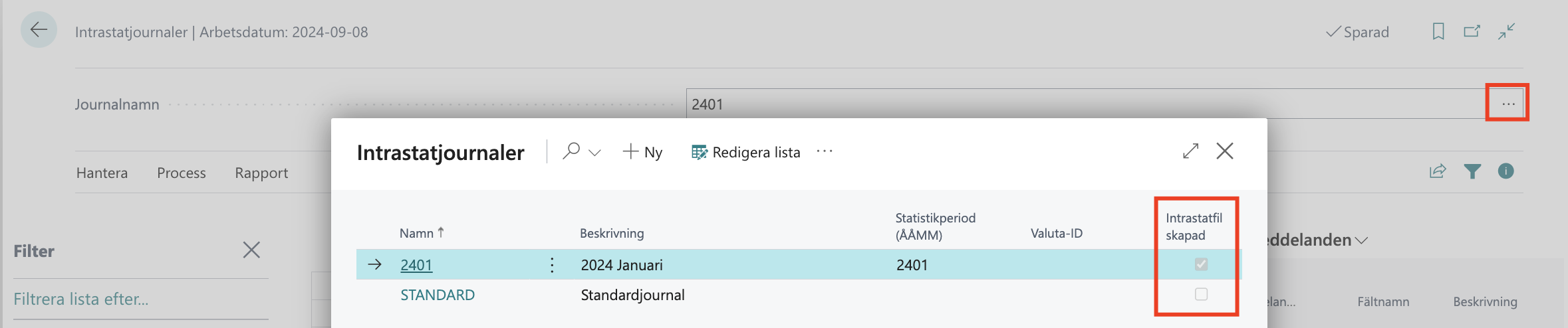Image resolution: width=1568 pixels, height=328 pixels.
Task: Toggle Intrastatfil skapad checkbox for STANDARD
Action: 1201,294
